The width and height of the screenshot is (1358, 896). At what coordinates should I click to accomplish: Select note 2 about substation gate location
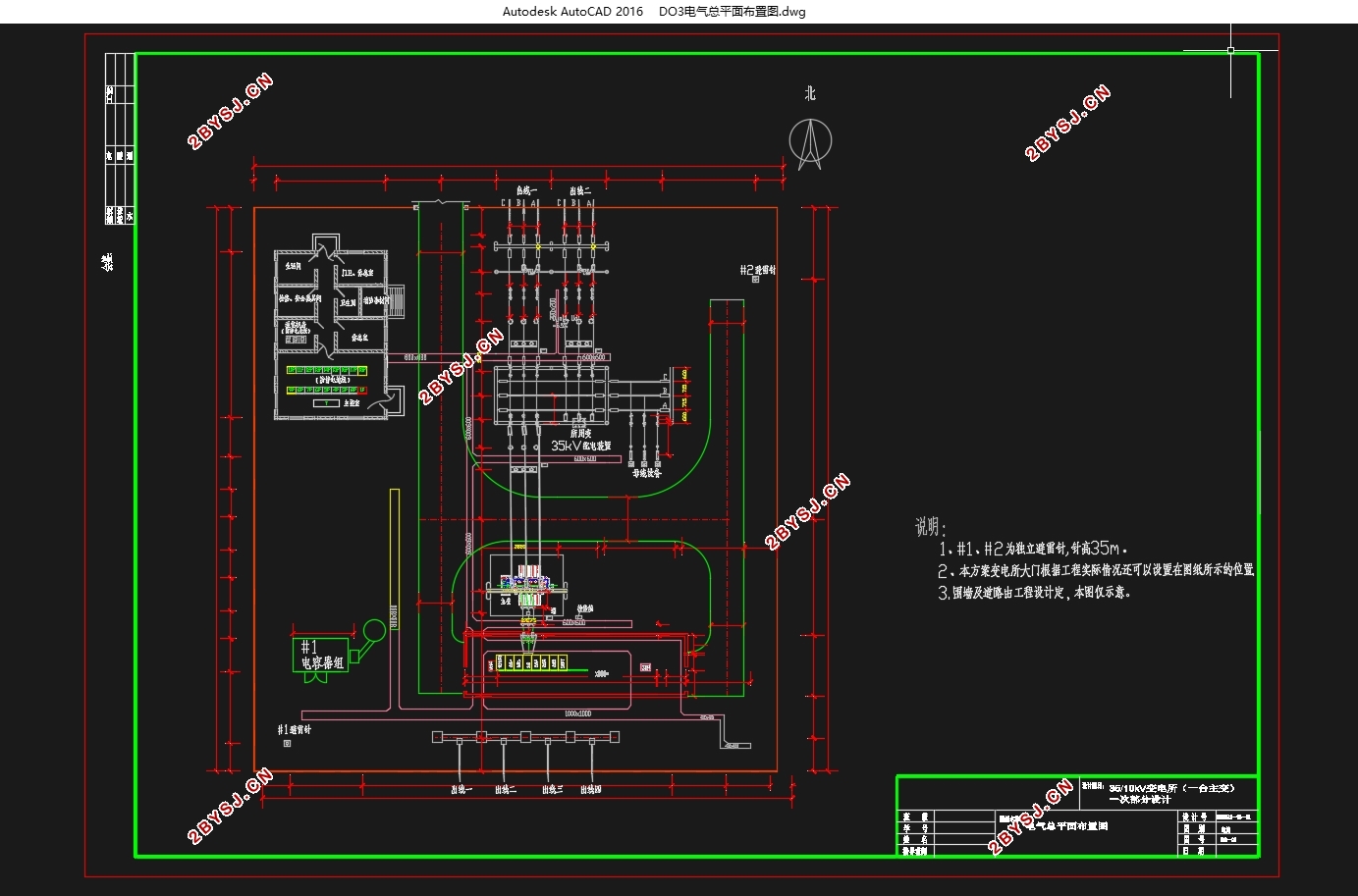pos(1096,570)
